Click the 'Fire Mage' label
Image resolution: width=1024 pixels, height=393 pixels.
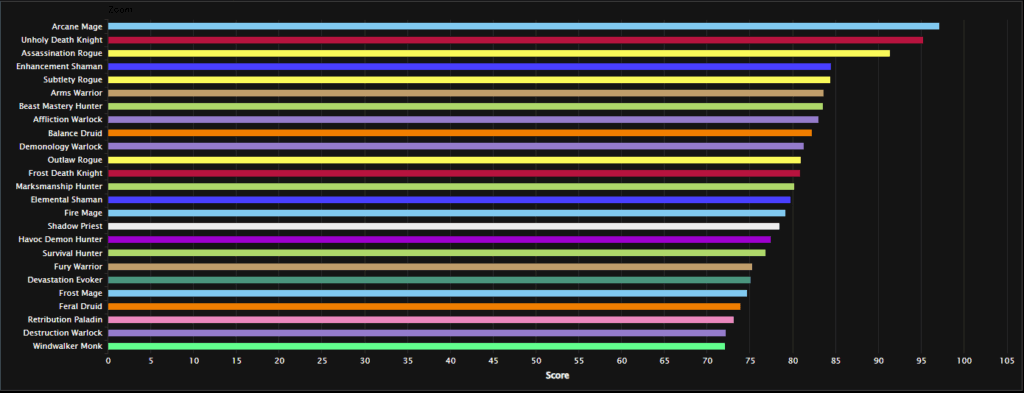pos(83,213)
